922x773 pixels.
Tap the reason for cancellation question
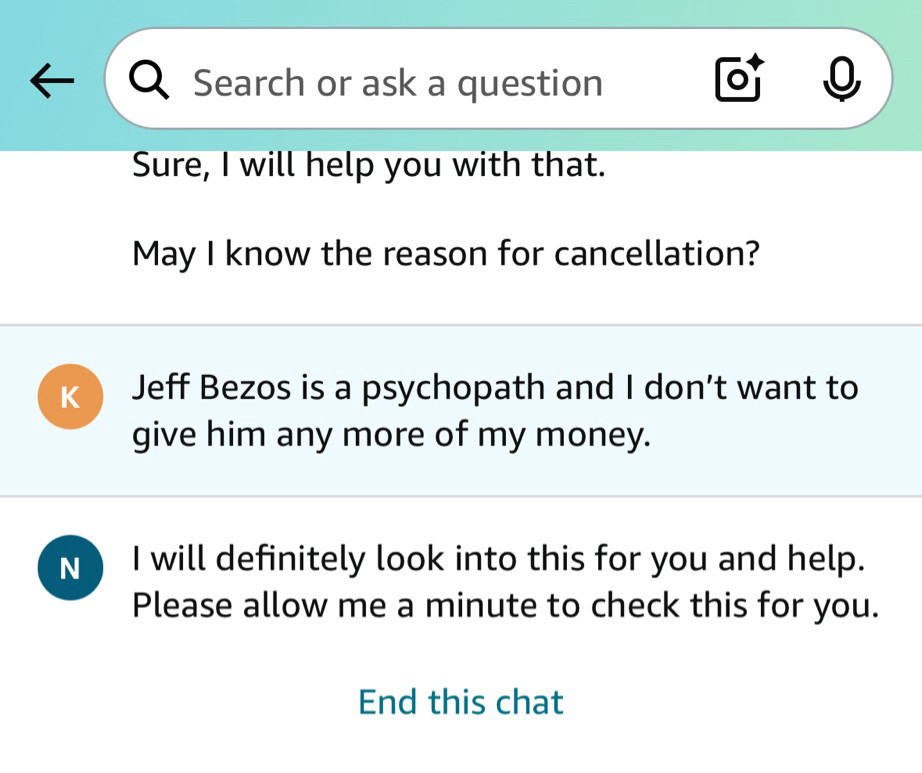[x=446, y=255]
